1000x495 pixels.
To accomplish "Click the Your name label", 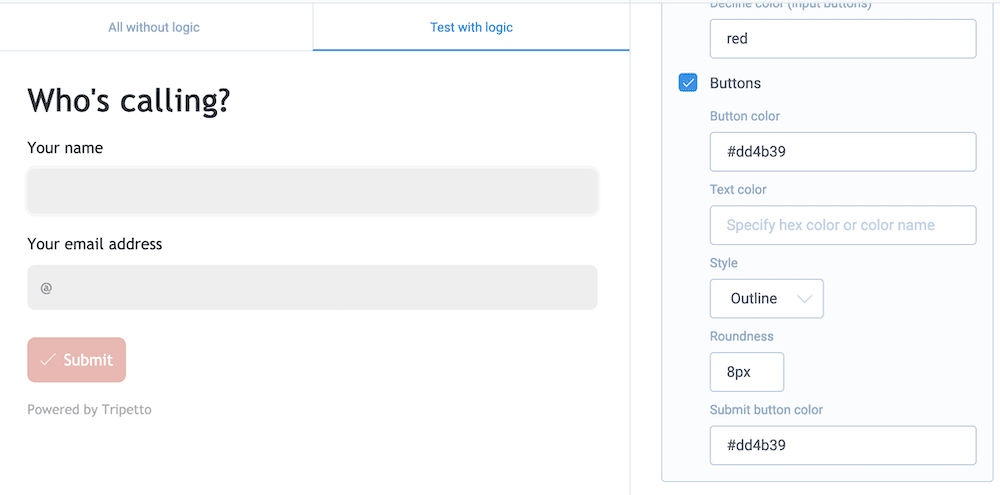I will tap(65, 148).
